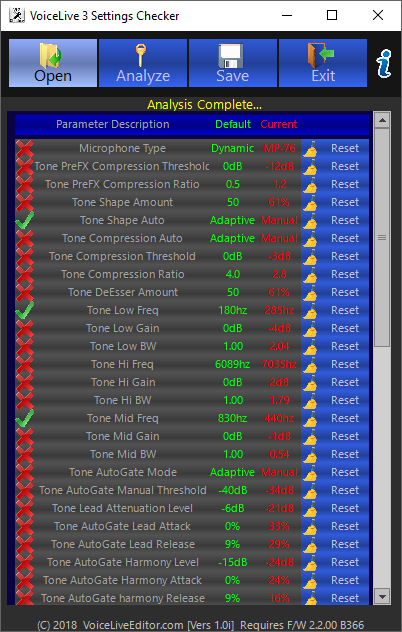Click the Open folder button
The height and width of the screenshot is (632, 402).
[x=53, y=63]
